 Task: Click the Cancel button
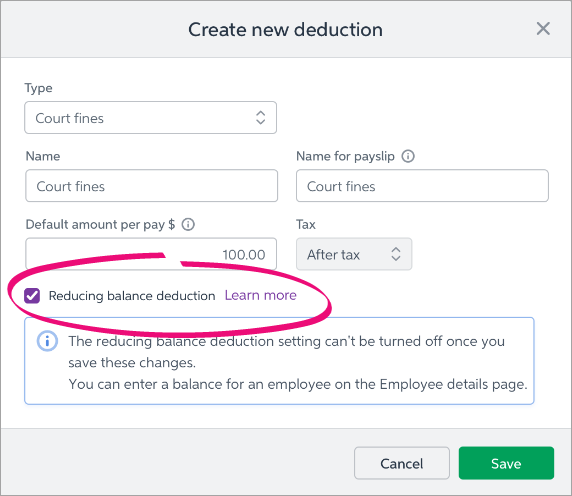click(x=402, y=463)
